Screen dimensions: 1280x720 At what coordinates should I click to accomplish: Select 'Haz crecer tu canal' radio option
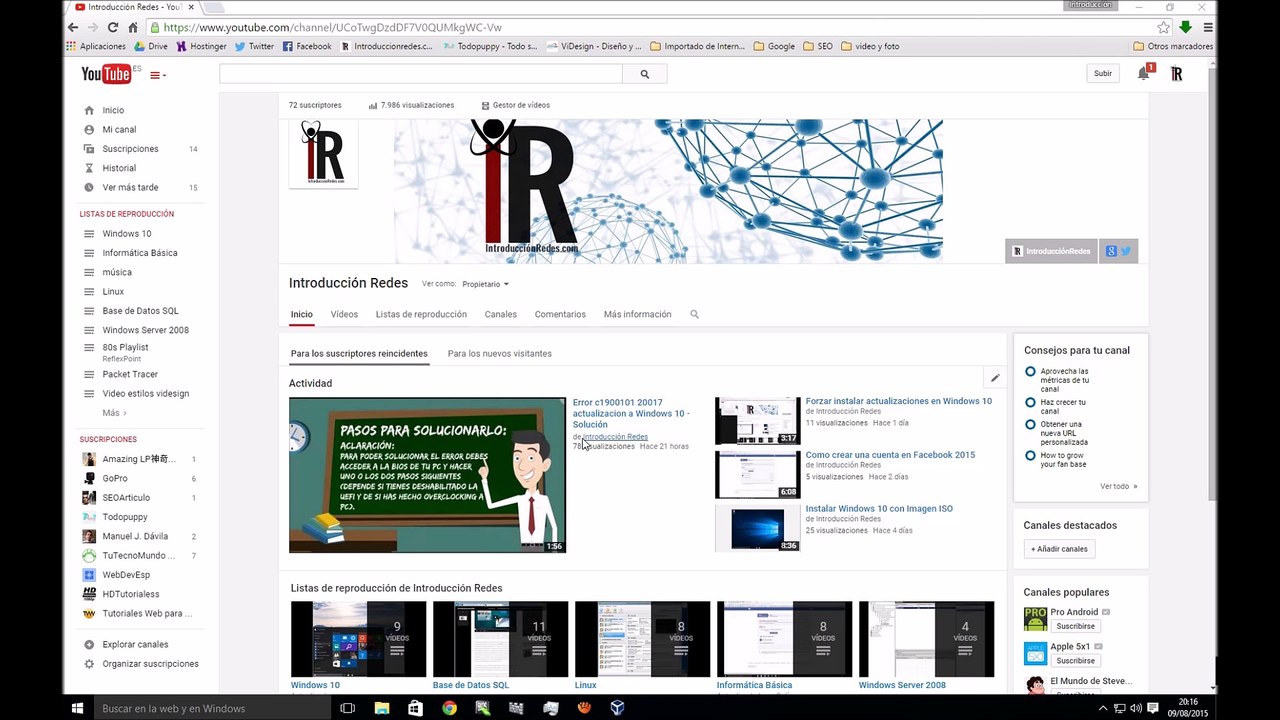point(1030,402)
